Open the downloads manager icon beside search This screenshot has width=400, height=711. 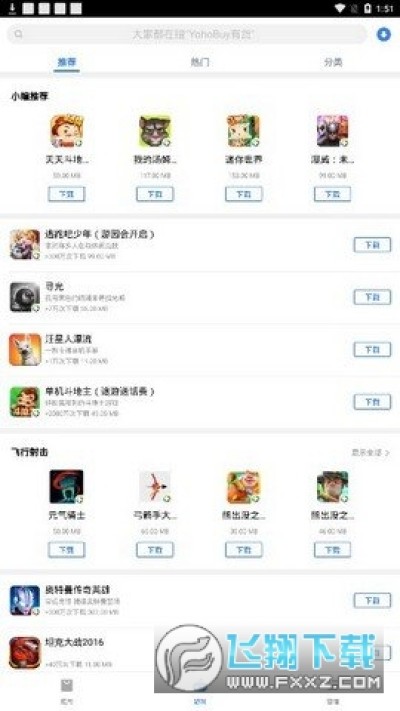(x=384, y=34)
